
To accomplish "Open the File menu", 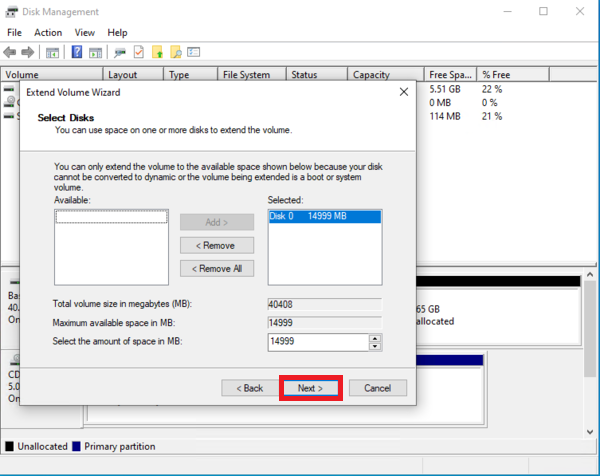I will tap(14, 33).
